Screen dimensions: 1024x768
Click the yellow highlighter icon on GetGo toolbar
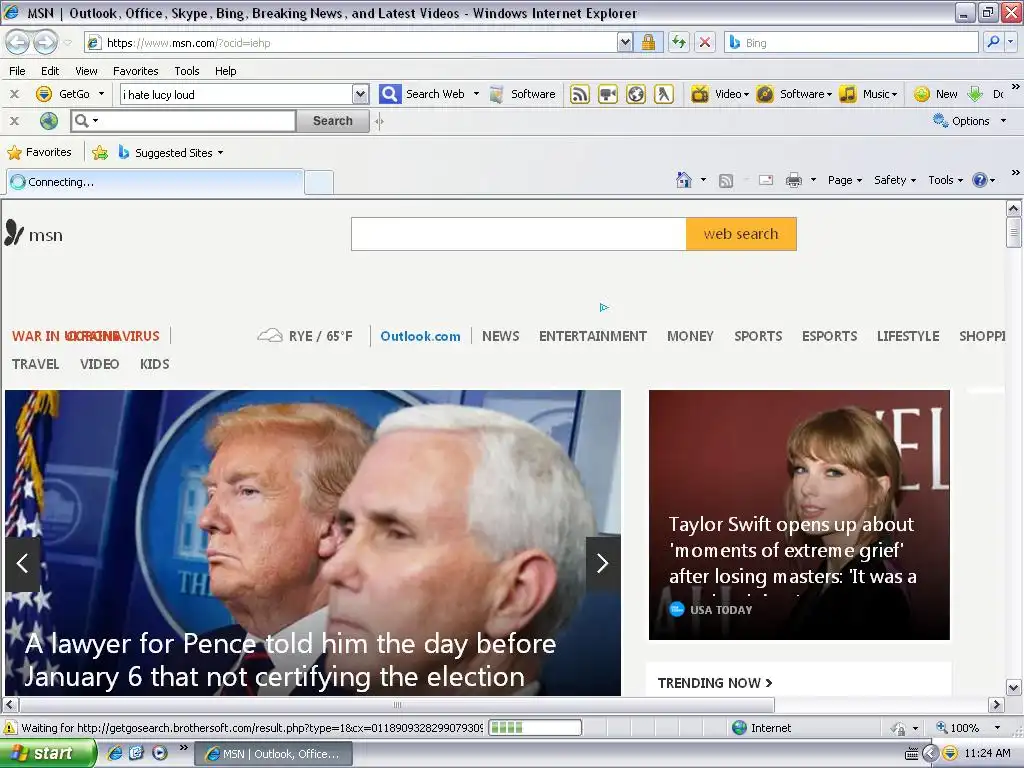[664, 94]
